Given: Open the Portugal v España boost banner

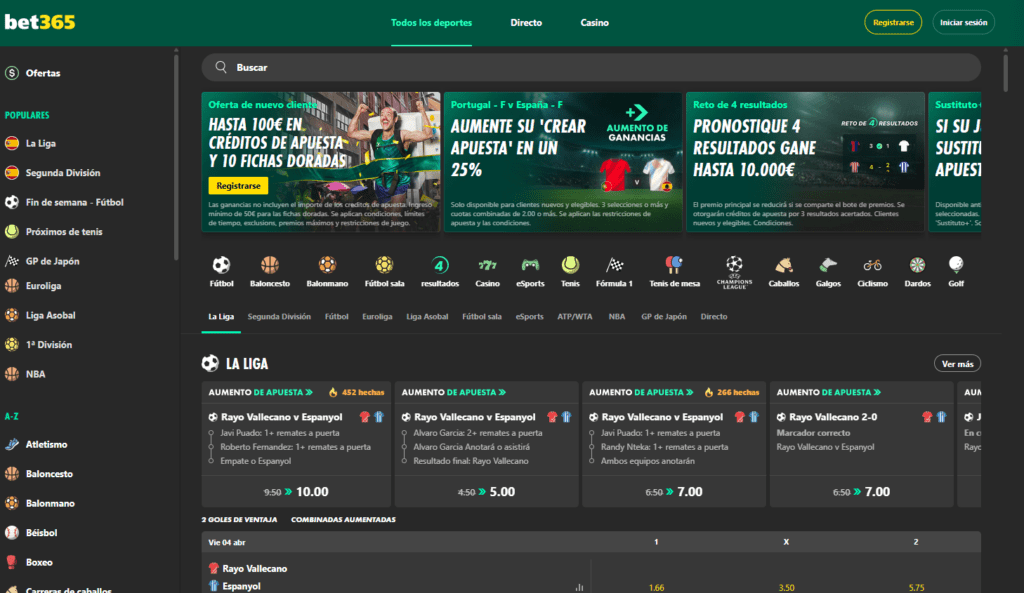Looking at the screenshot, I should point(563,161).
